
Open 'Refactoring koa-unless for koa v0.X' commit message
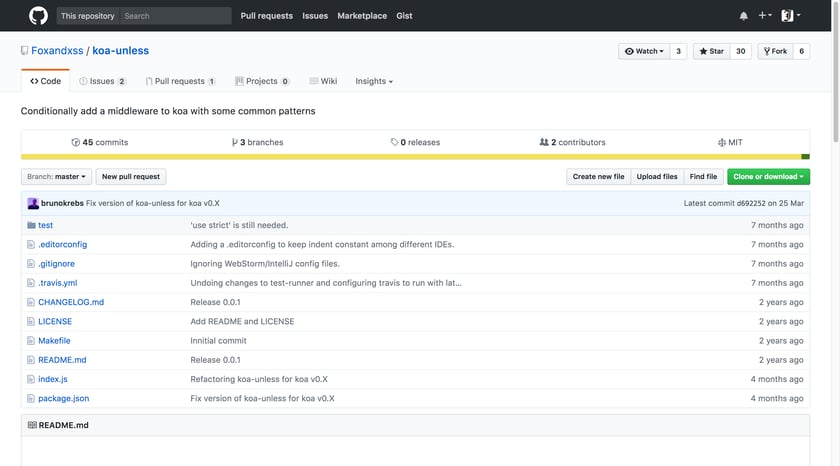[259, 379]
